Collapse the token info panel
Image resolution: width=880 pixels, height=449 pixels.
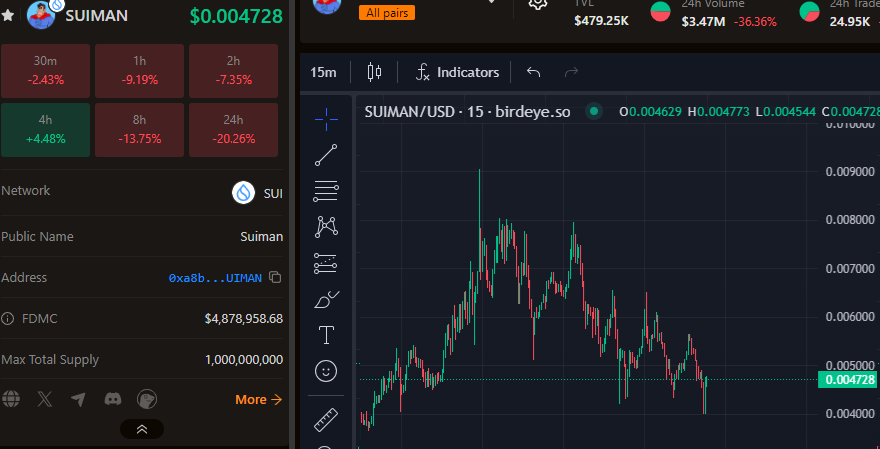point(142,429)
